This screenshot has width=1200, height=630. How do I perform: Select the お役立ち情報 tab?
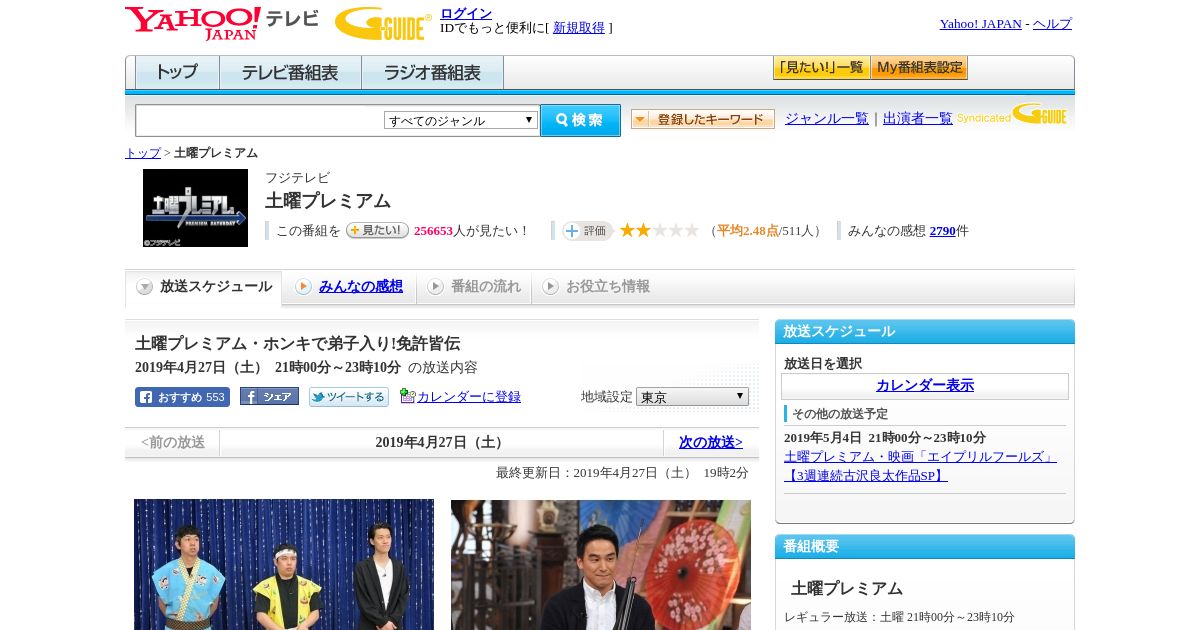point(596,287)
